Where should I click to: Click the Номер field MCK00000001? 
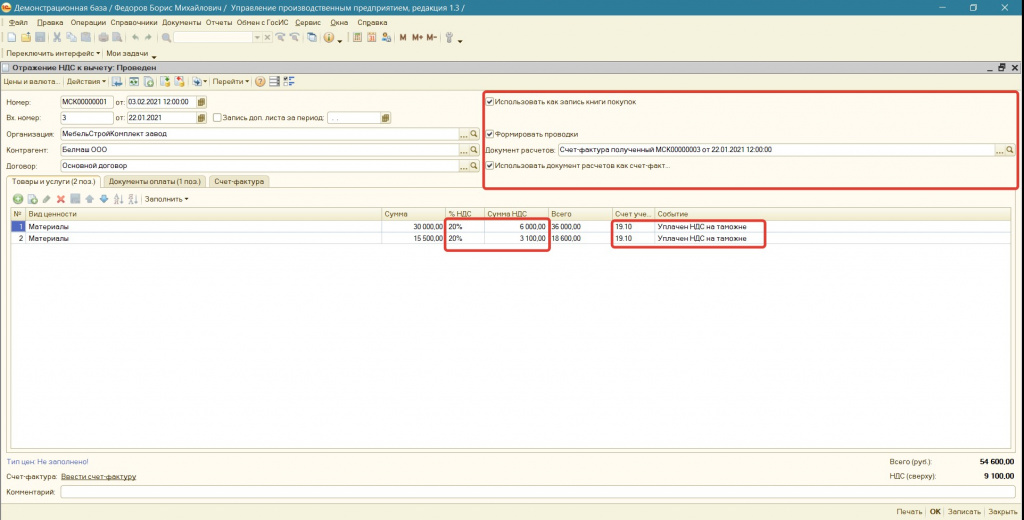pos(87,102)
